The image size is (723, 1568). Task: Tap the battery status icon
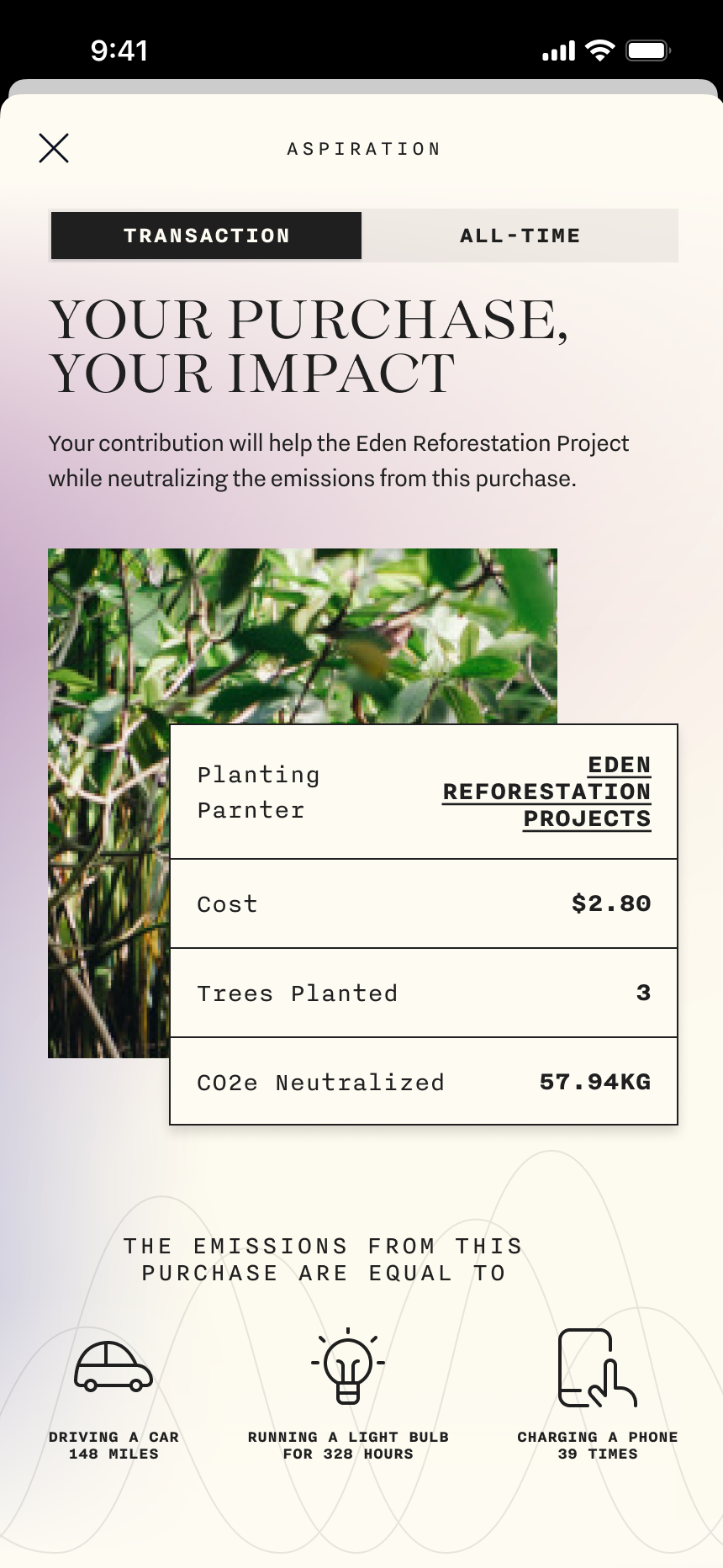[x=647, y=50]
